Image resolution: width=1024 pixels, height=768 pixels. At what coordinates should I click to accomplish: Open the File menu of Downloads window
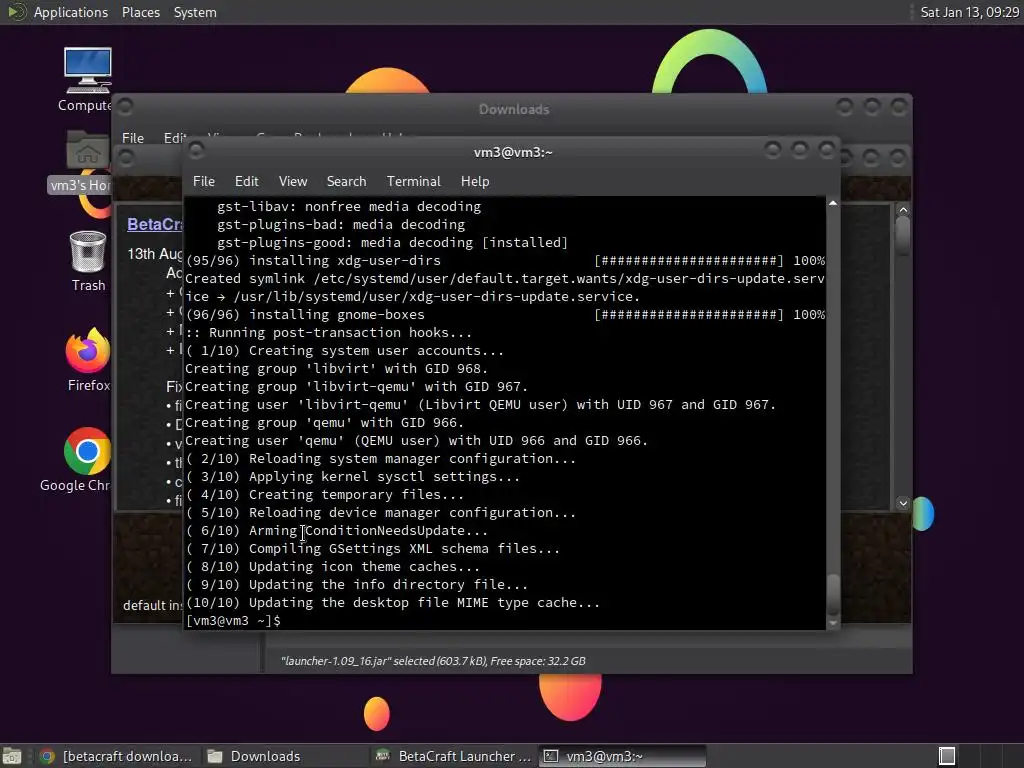pos(133,138)
